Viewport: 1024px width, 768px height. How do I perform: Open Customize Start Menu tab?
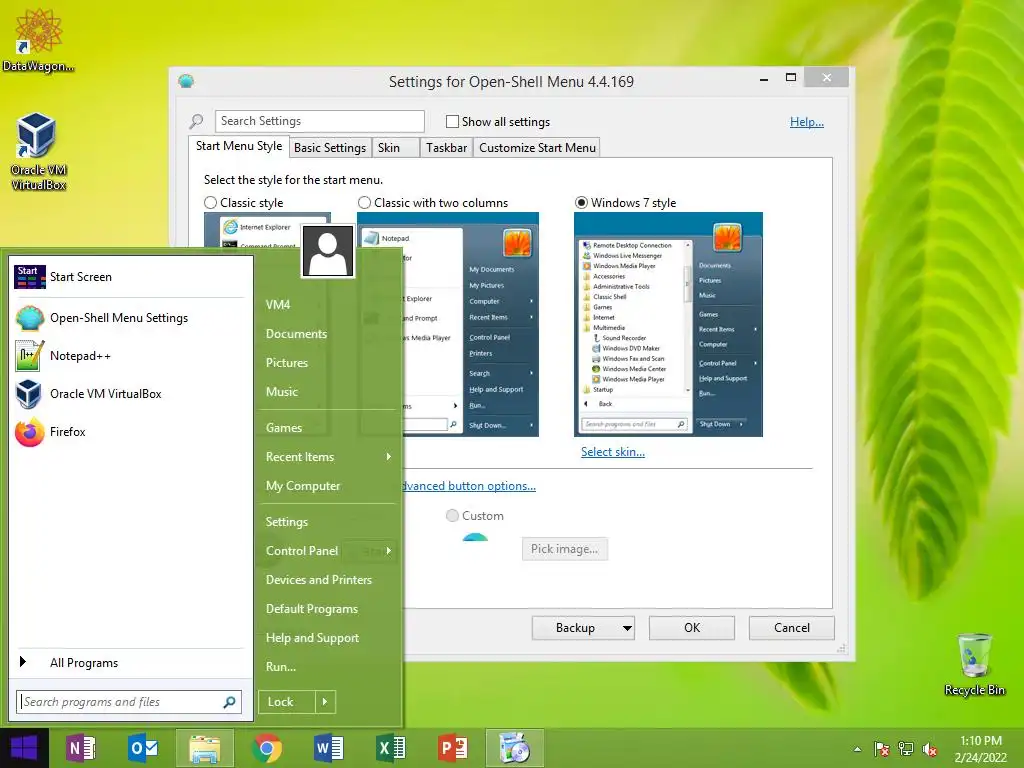pyautogui.click(x=537, y=148)
